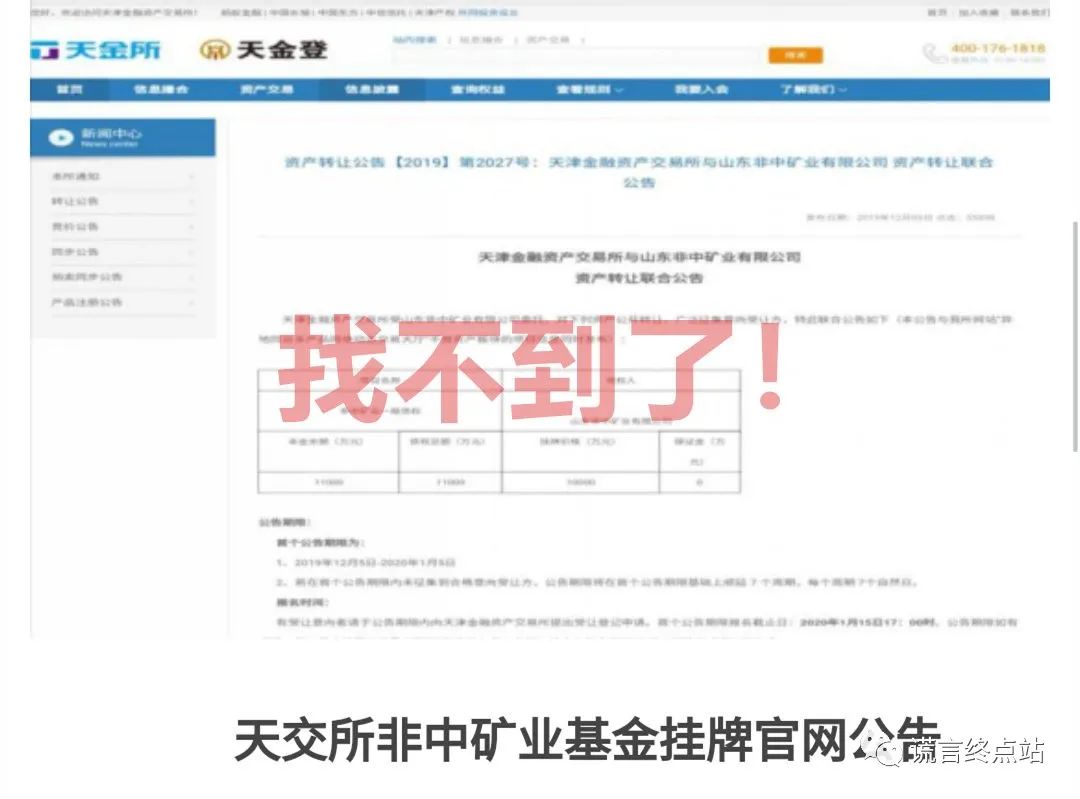
Task: Open 转让公告 in the sidebar
Action: (x=74, y=201)
